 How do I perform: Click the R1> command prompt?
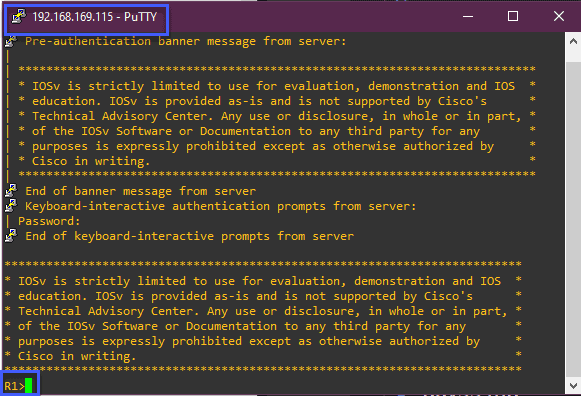point(14,386)
